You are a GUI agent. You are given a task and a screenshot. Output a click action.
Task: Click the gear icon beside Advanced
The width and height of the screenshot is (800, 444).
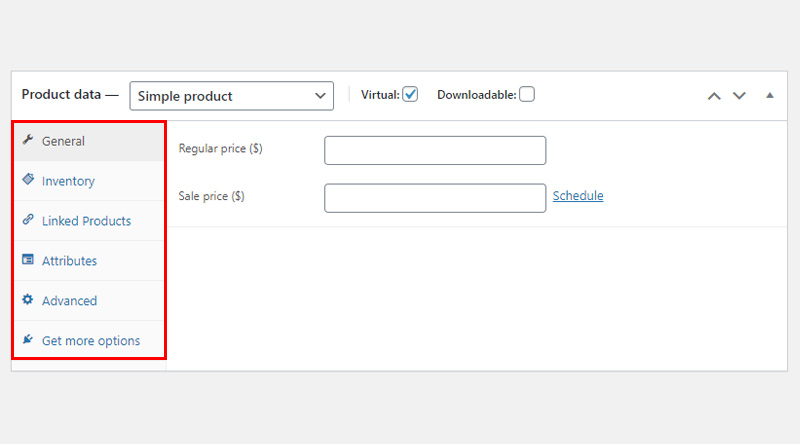[28, 300]
